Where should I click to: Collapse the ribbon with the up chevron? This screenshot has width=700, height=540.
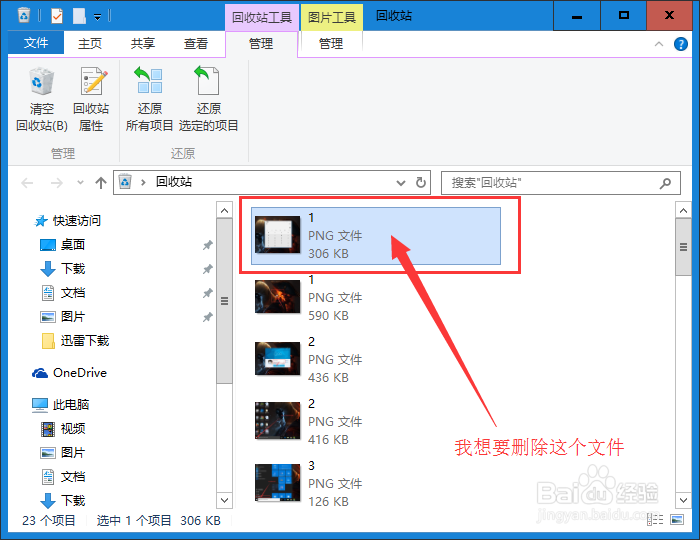659,44
